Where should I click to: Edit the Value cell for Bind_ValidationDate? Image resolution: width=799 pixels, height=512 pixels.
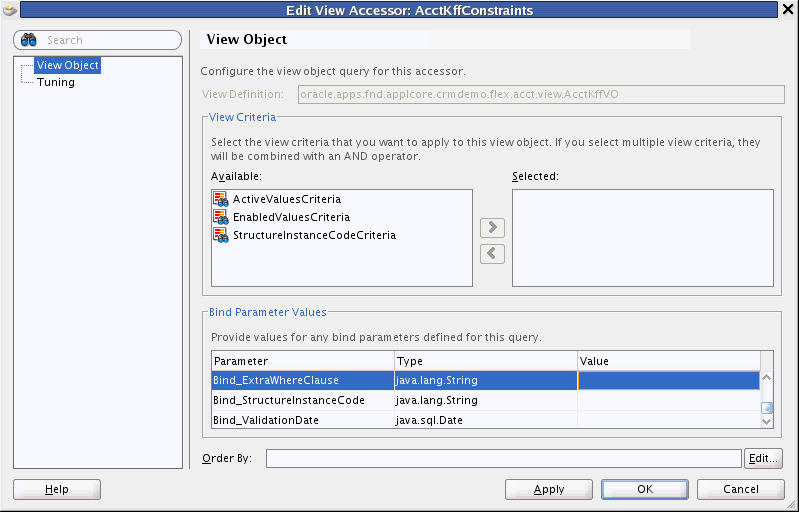[x=669, y=420]
